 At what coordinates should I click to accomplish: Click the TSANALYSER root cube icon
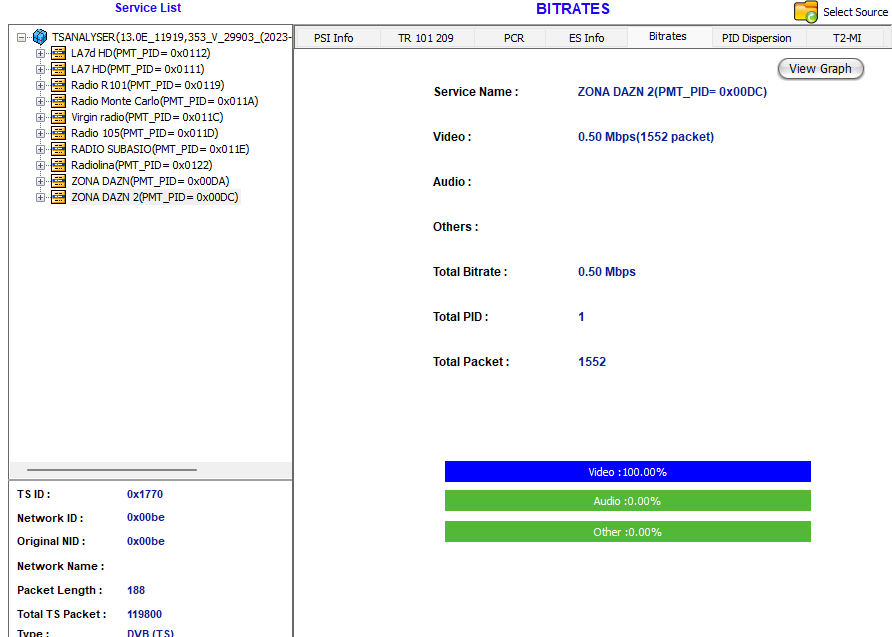pos(40,37)
